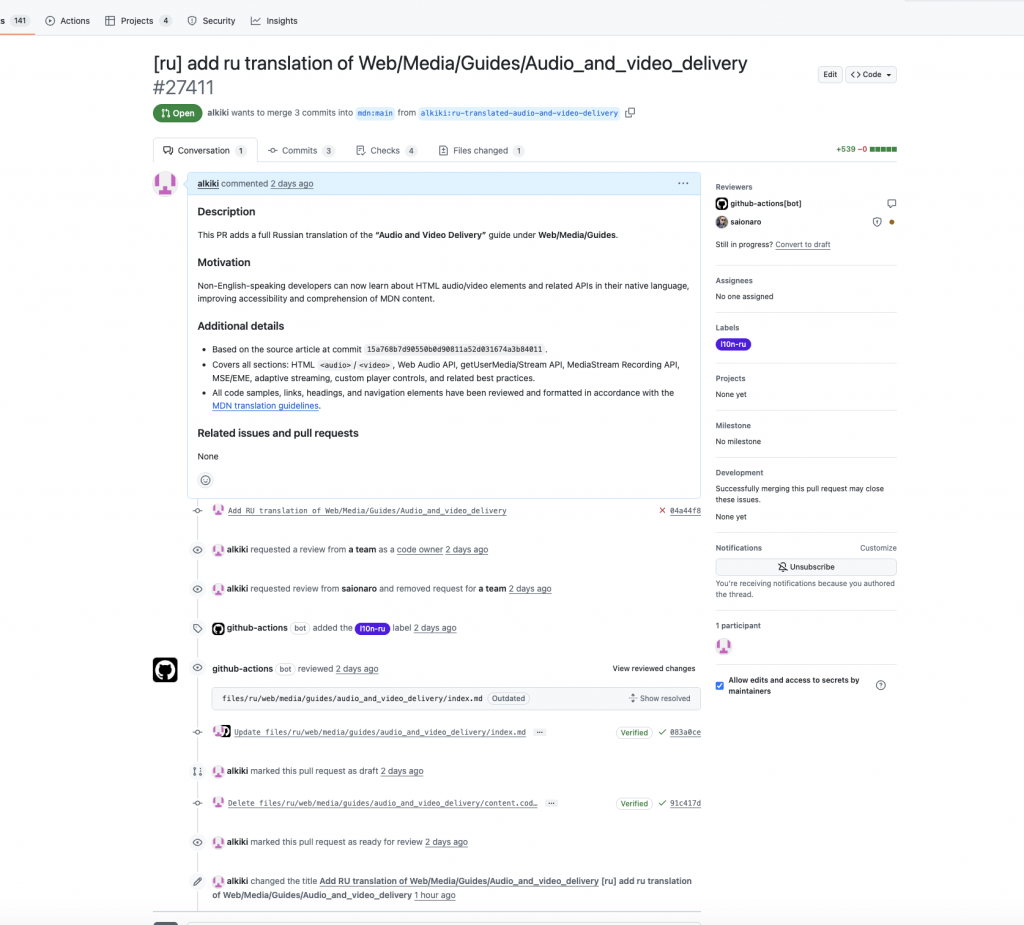Switch to the Files changed tab

pos(481,151)
